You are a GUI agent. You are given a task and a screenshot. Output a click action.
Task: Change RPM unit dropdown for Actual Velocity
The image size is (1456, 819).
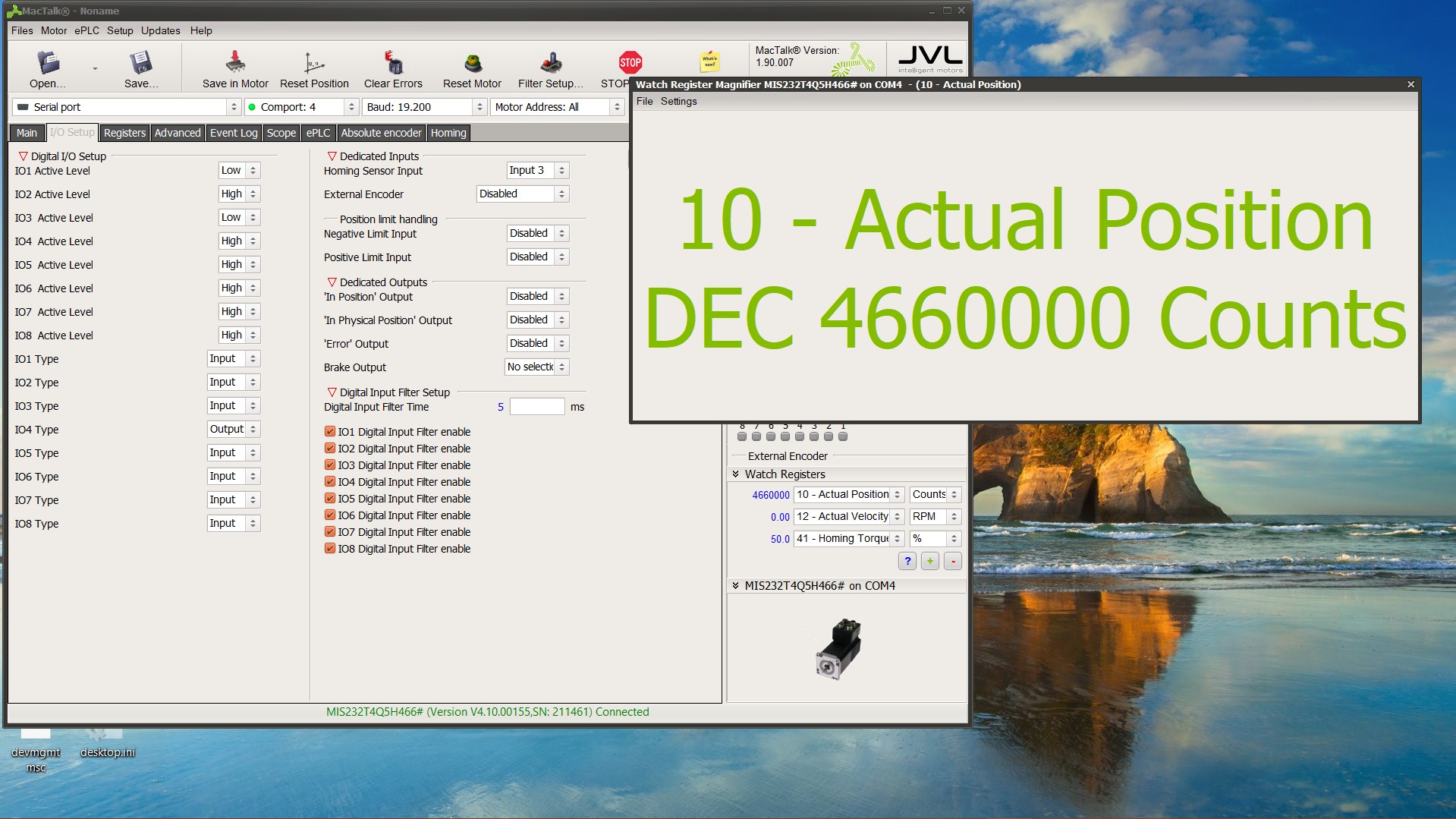936,516
